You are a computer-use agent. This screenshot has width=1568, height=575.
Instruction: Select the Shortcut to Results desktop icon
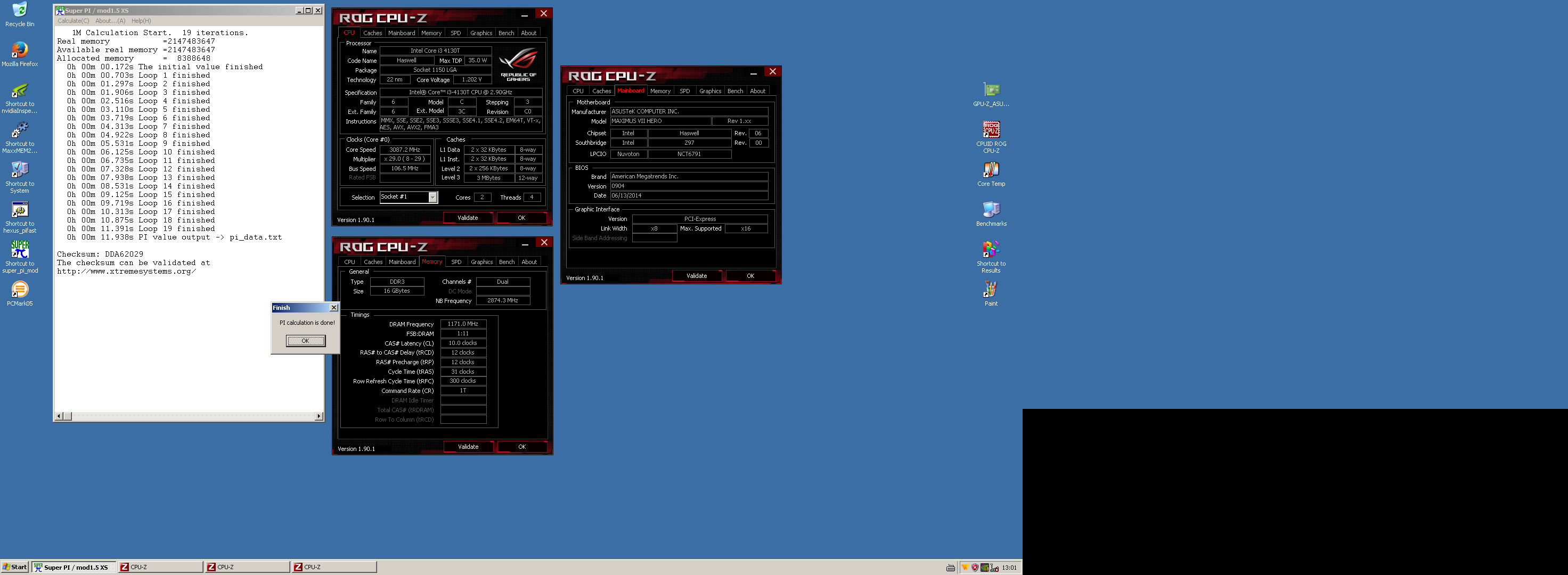pyautogui.click(x=991, y=257)
